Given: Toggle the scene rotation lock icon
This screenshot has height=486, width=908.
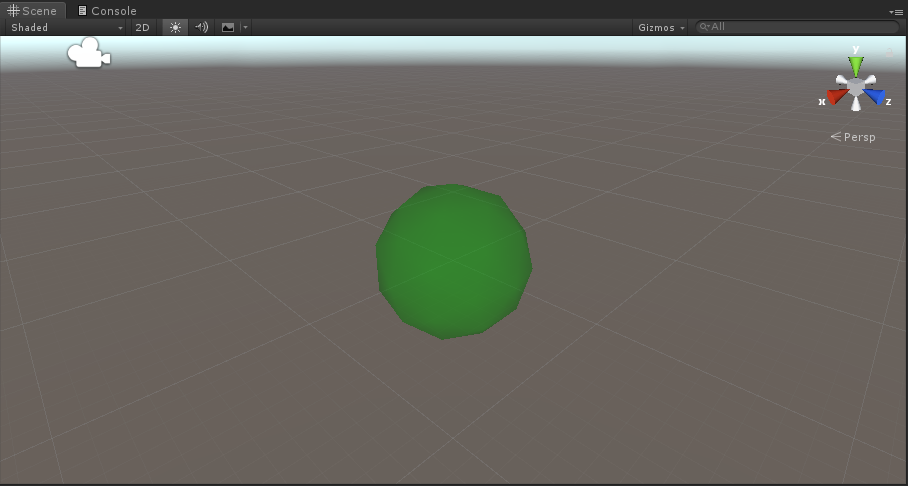Looking at the screenshot, I should [x=889, y=53].
